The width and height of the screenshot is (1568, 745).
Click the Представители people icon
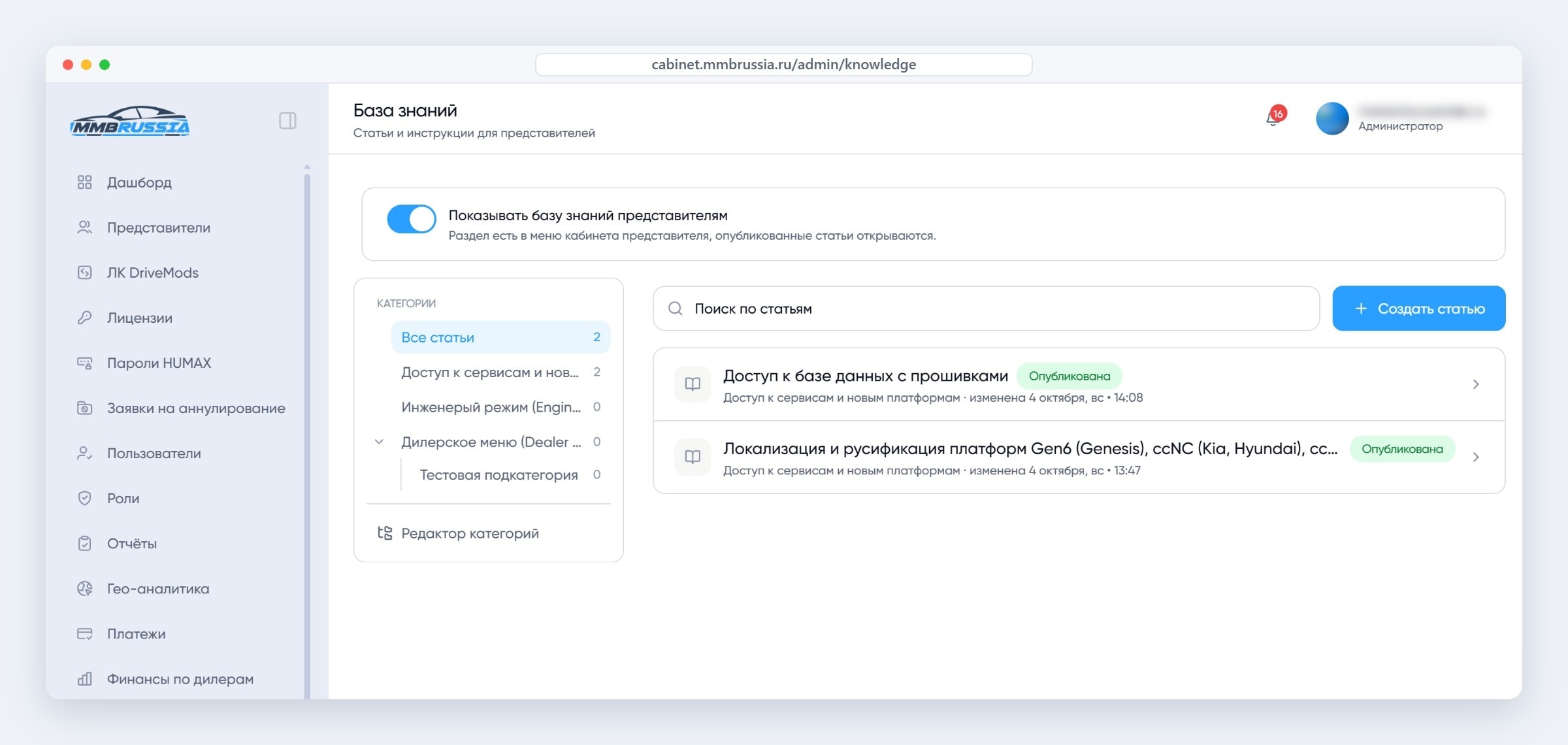pos(85,227)
